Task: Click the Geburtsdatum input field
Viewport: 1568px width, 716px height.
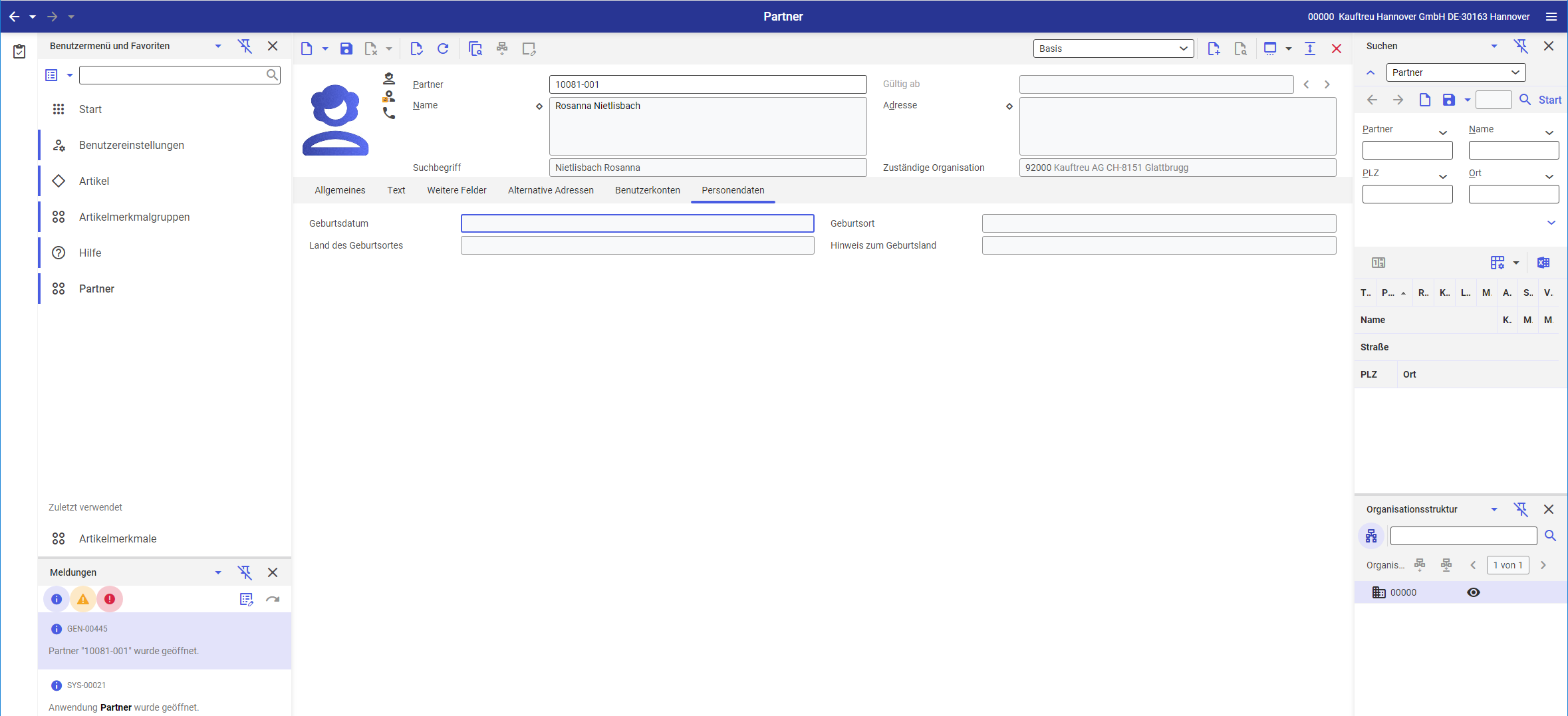Action: [x=636, y=223]
